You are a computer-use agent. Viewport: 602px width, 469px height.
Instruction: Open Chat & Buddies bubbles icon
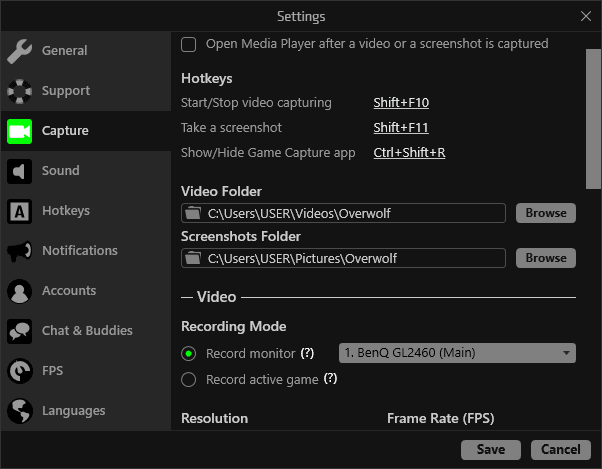(20, 331)
